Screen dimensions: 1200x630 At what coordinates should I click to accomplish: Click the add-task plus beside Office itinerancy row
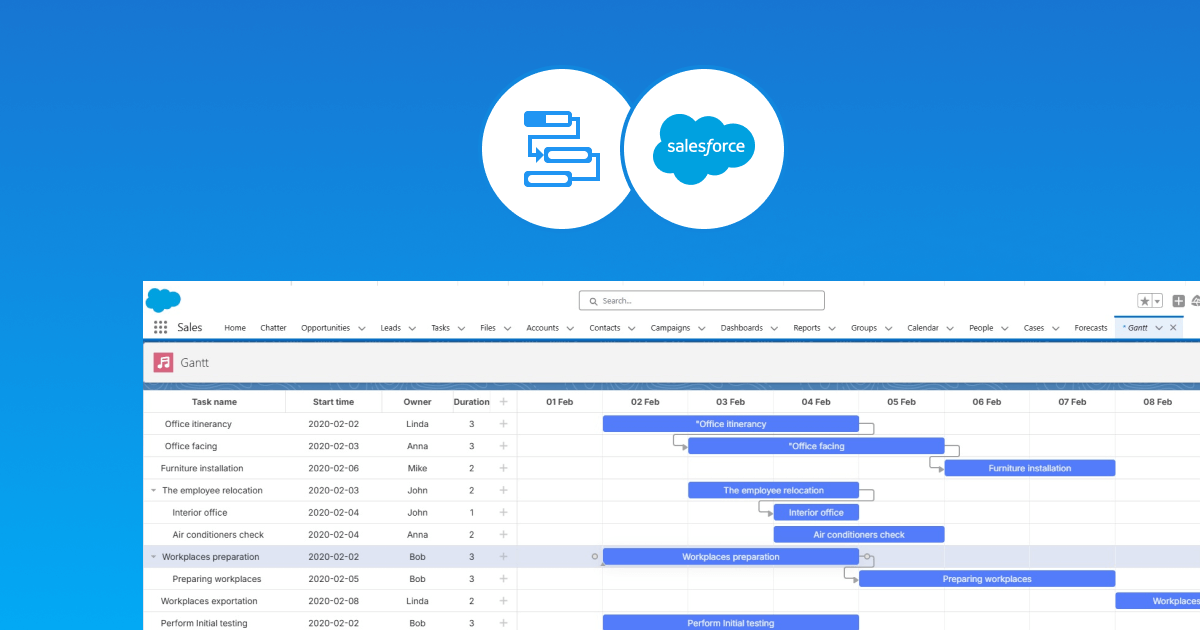click(x=504, y=423)
